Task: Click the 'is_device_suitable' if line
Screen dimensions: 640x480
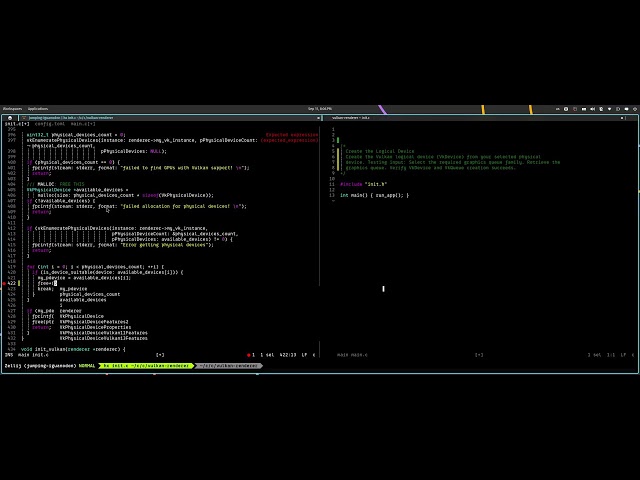Action: 108,272
